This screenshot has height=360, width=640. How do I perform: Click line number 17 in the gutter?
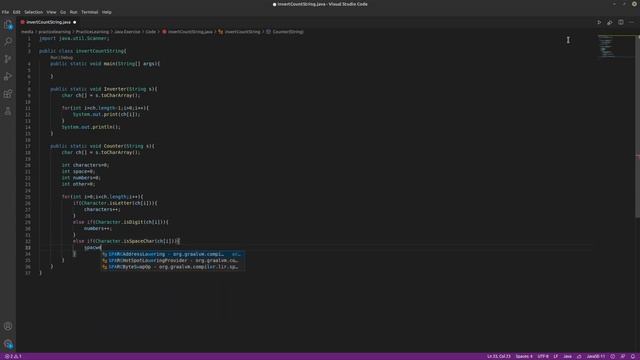[x=28, y=146]
